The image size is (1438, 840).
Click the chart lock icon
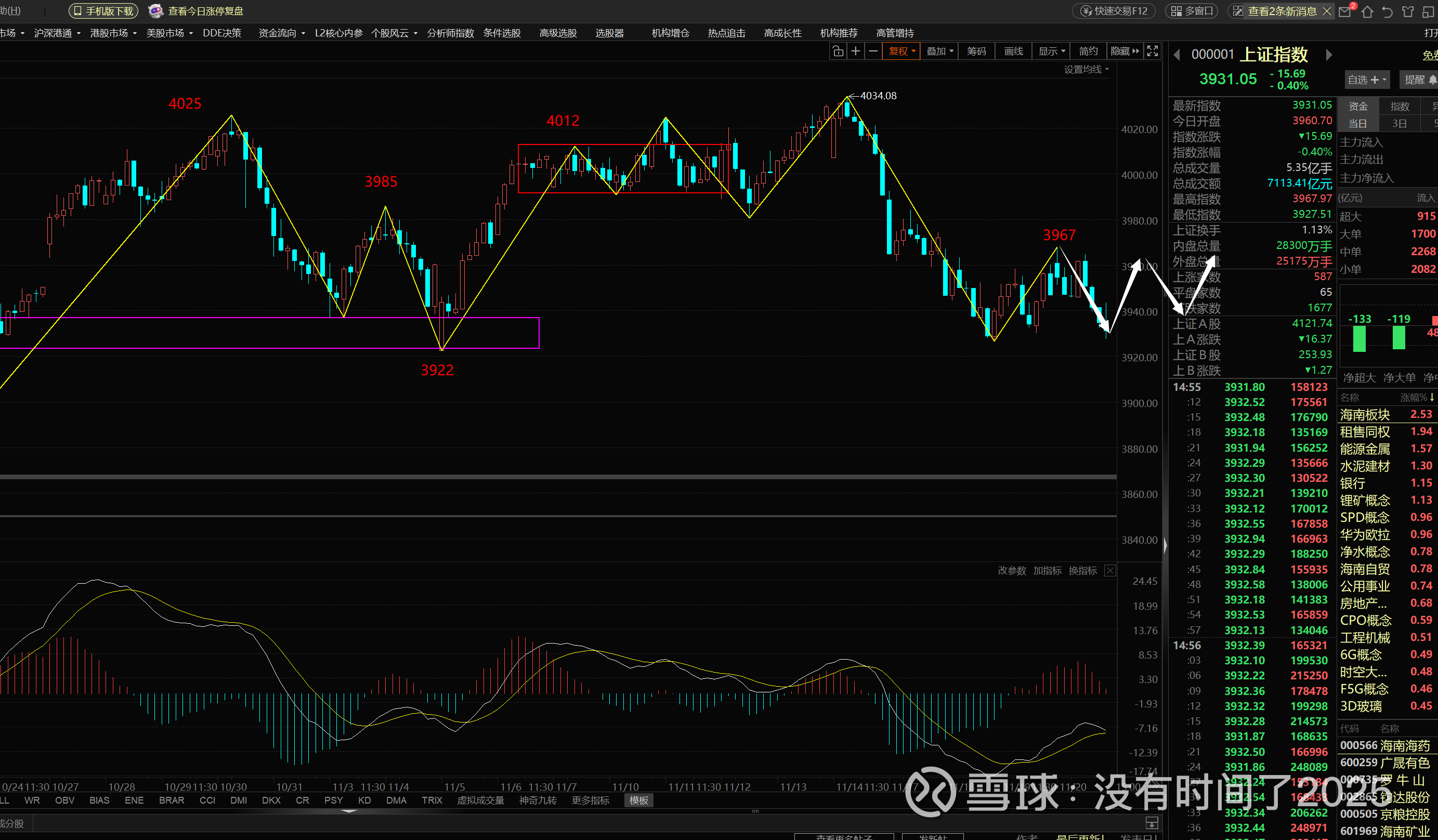[838, 51]
